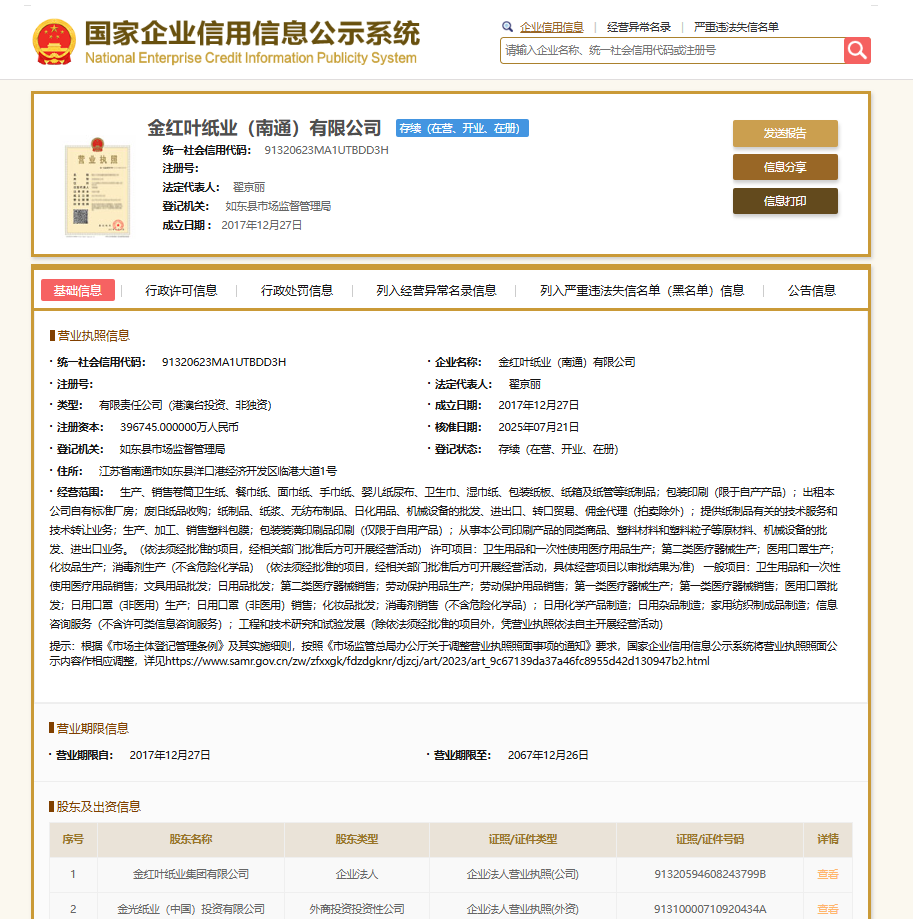Viewport: 913px width, 919px height.
Task: Switch to the 行政许可信息 tab
Action: 181,290
